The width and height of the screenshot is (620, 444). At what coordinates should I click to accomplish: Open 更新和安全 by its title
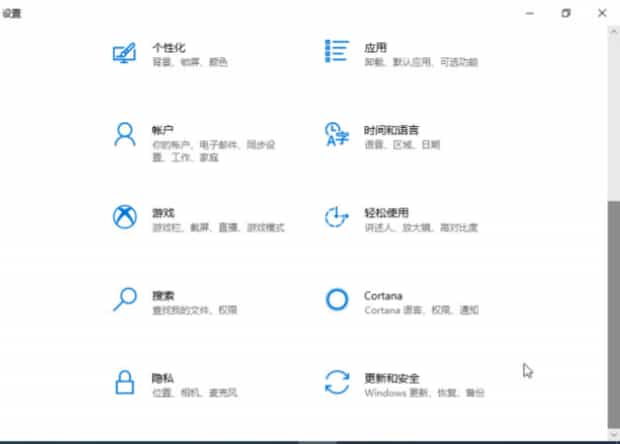tap(391, 377)
